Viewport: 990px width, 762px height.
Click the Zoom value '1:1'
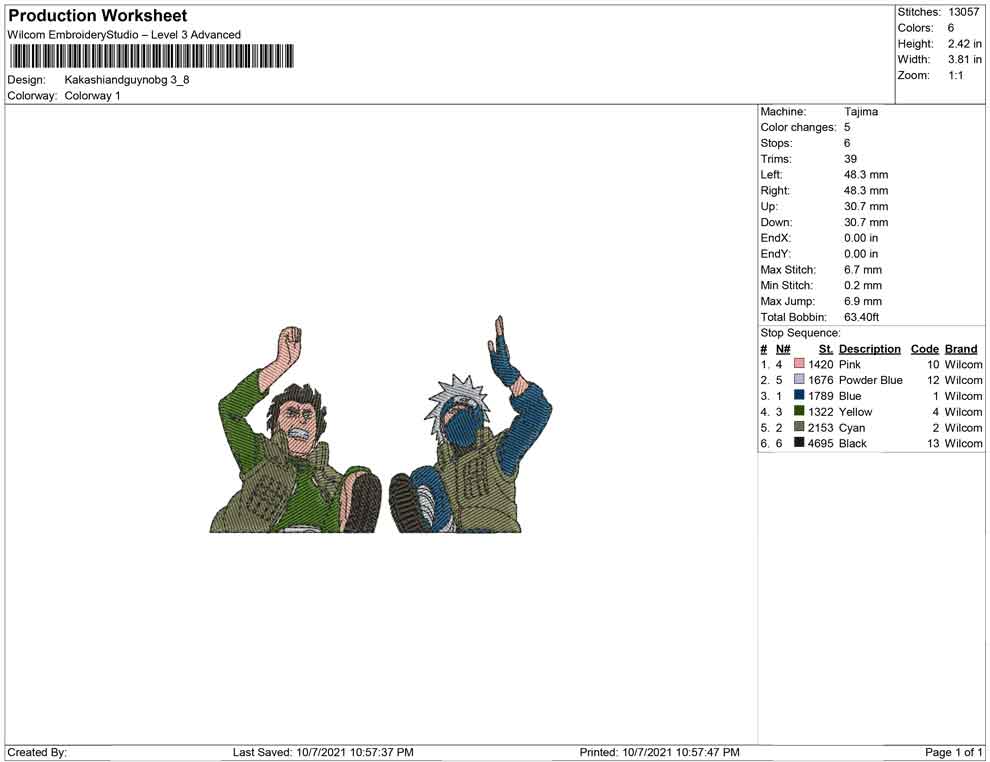point(955,75)
